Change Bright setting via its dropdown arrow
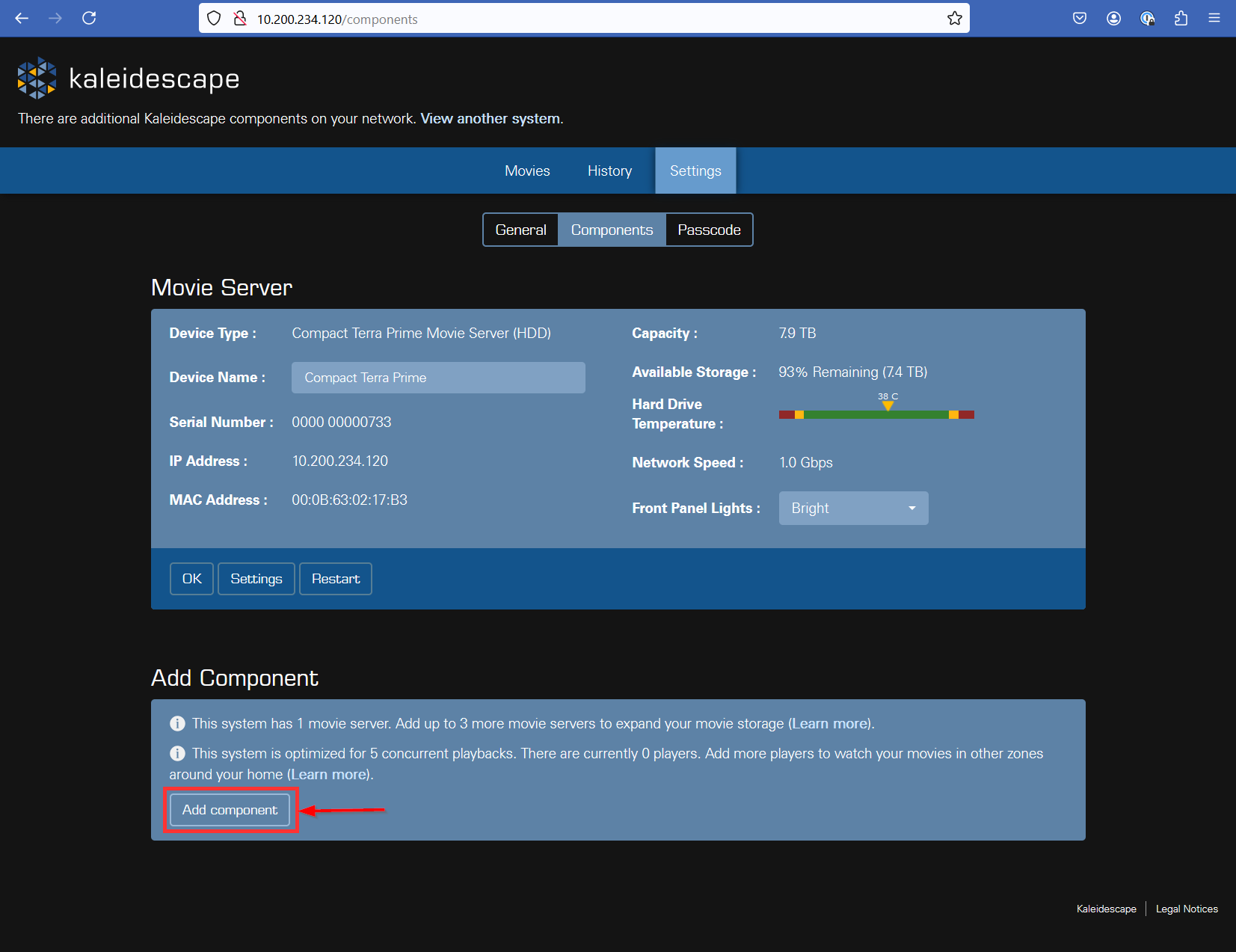 911,508
